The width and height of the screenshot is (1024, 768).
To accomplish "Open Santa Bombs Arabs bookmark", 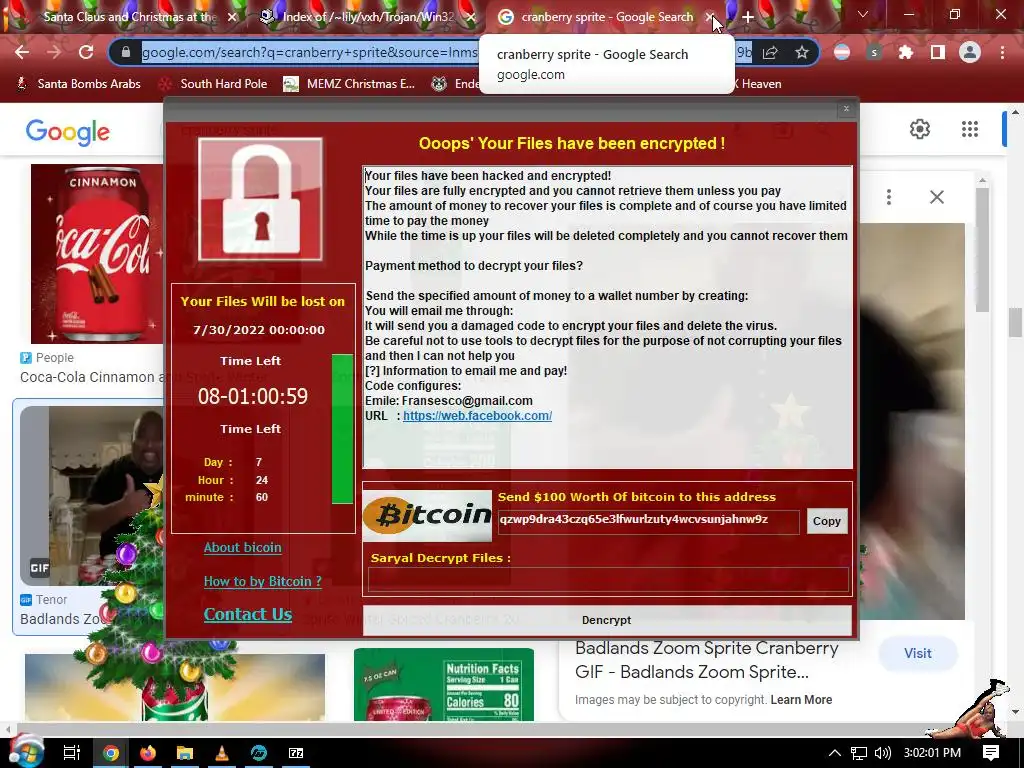I will [78, 84].
